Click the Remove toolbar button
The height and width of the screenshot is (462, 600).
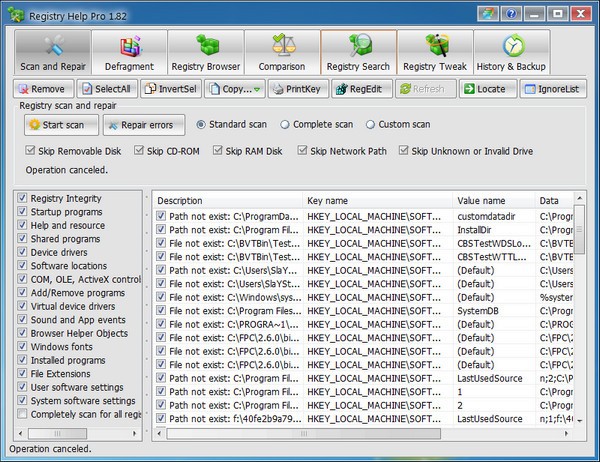[x=42, y=89]
